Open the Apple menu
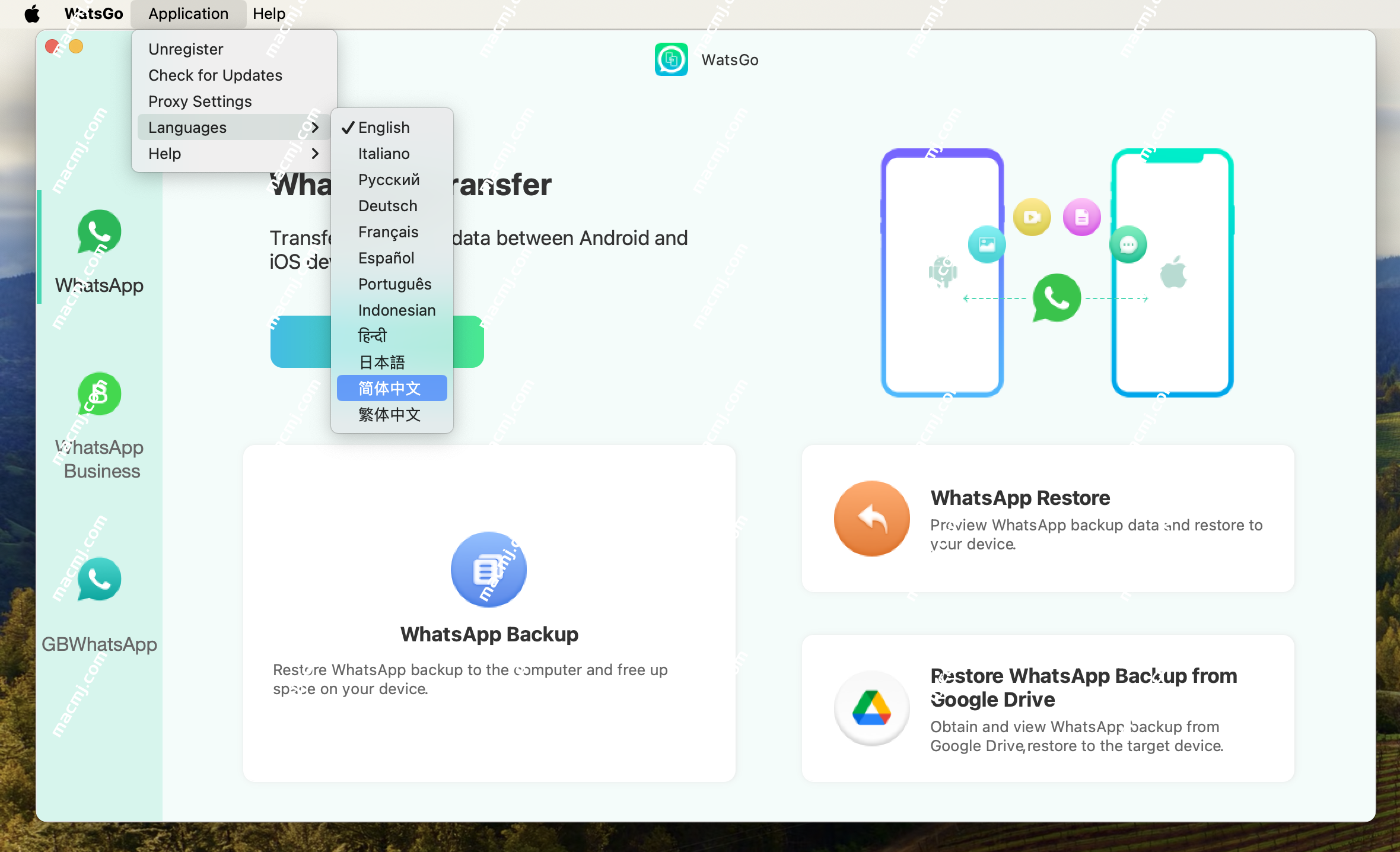Screen dimensions: 1400x852 [x=32, y=13]
